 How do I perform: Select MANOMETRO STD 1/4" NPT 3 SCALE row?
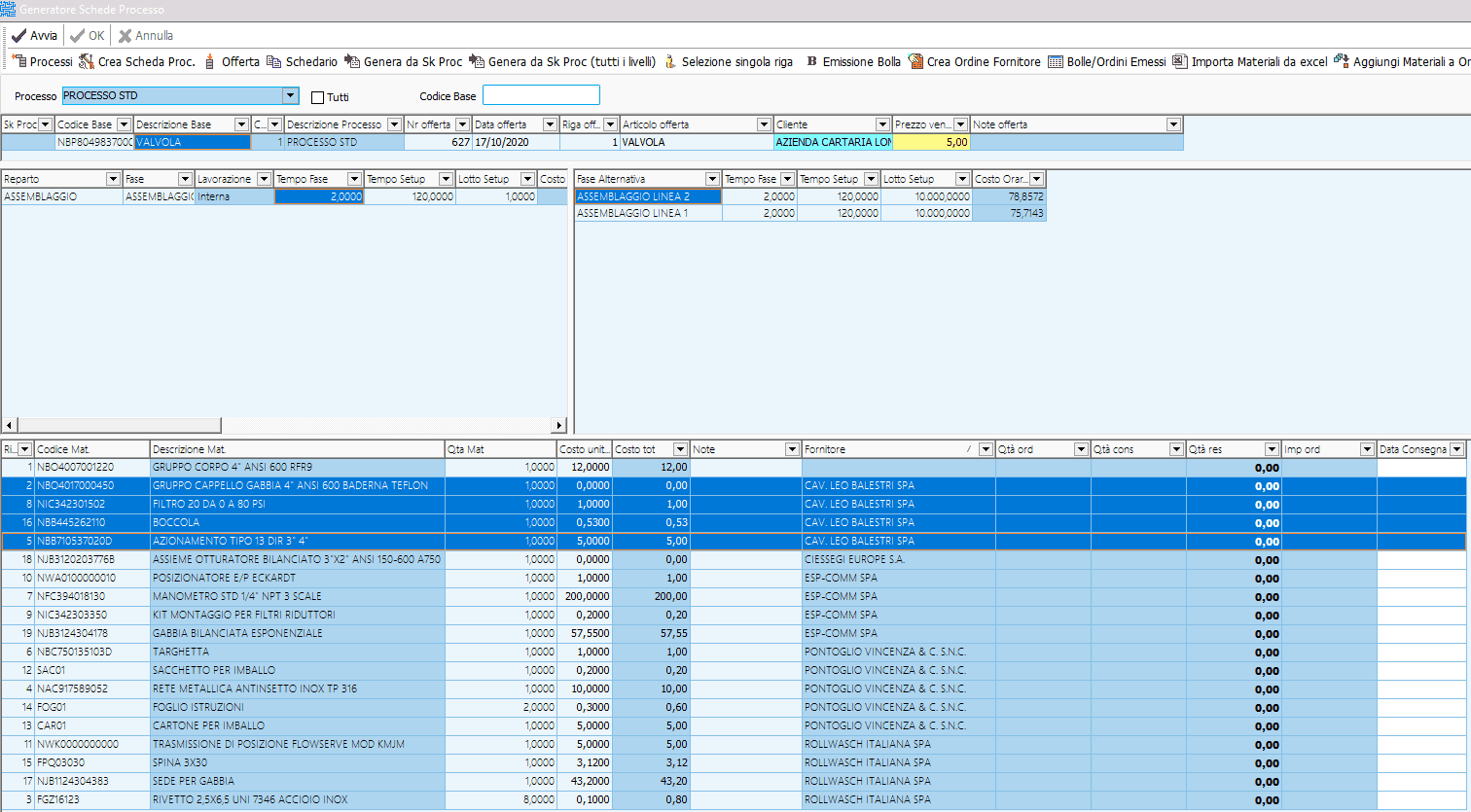pyautogui.click(x=735, y=596)
